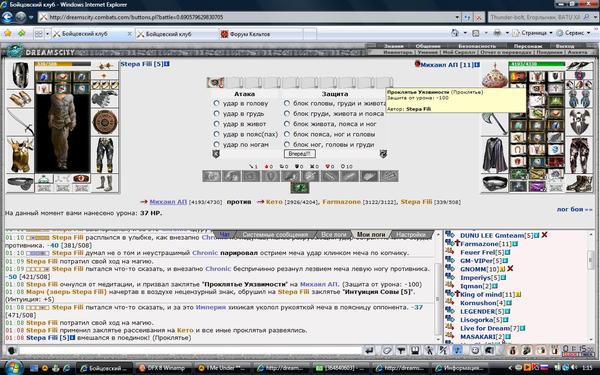The image size is (600, 375).
Task: Select attack option 'удар в голову'
Action: (x=217, y=103)
